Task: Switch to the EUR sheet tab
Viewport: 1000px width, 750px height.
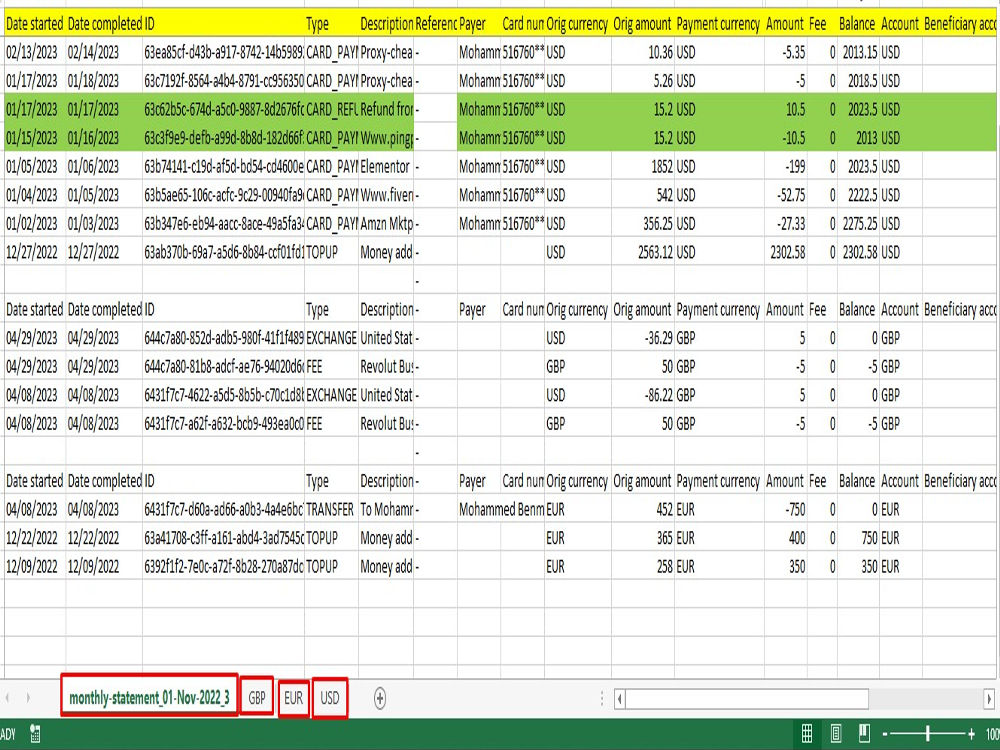Action: (293, 698)
